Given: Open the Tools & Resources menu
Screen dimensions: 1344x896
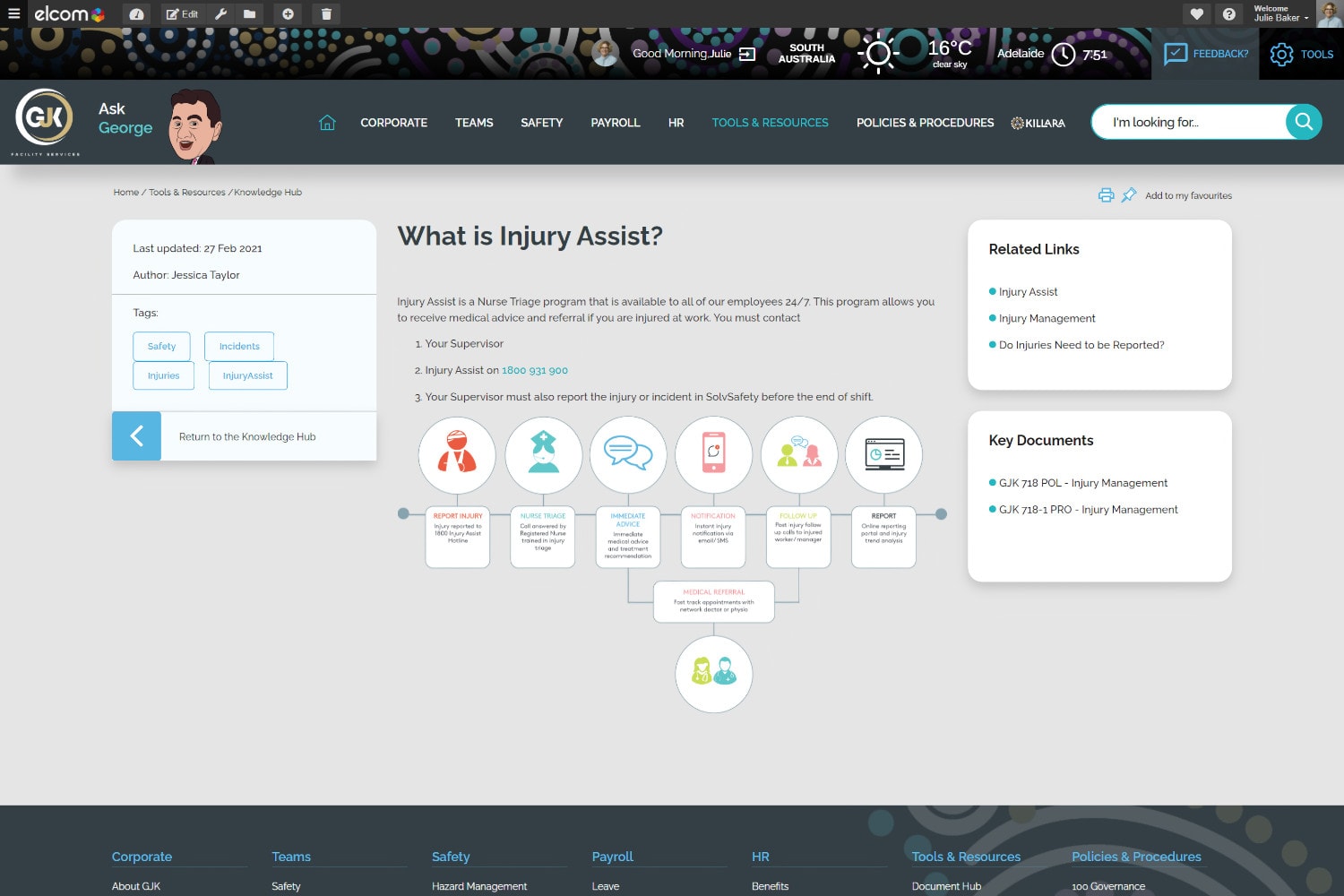Looking at the screenshot, I should [x=771, y=123].
